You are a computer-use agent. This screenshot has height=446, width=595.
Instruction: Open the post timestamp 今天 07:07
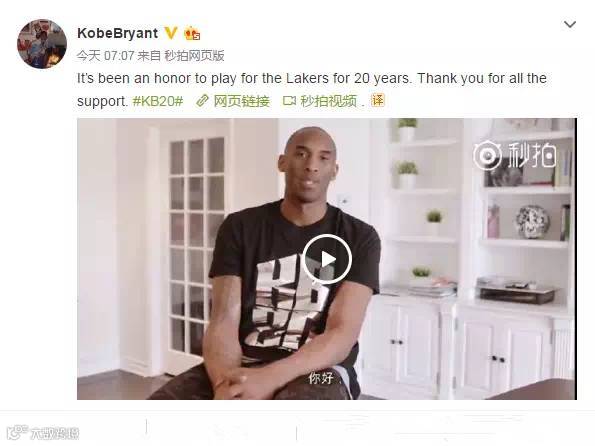tap(105, 56)
